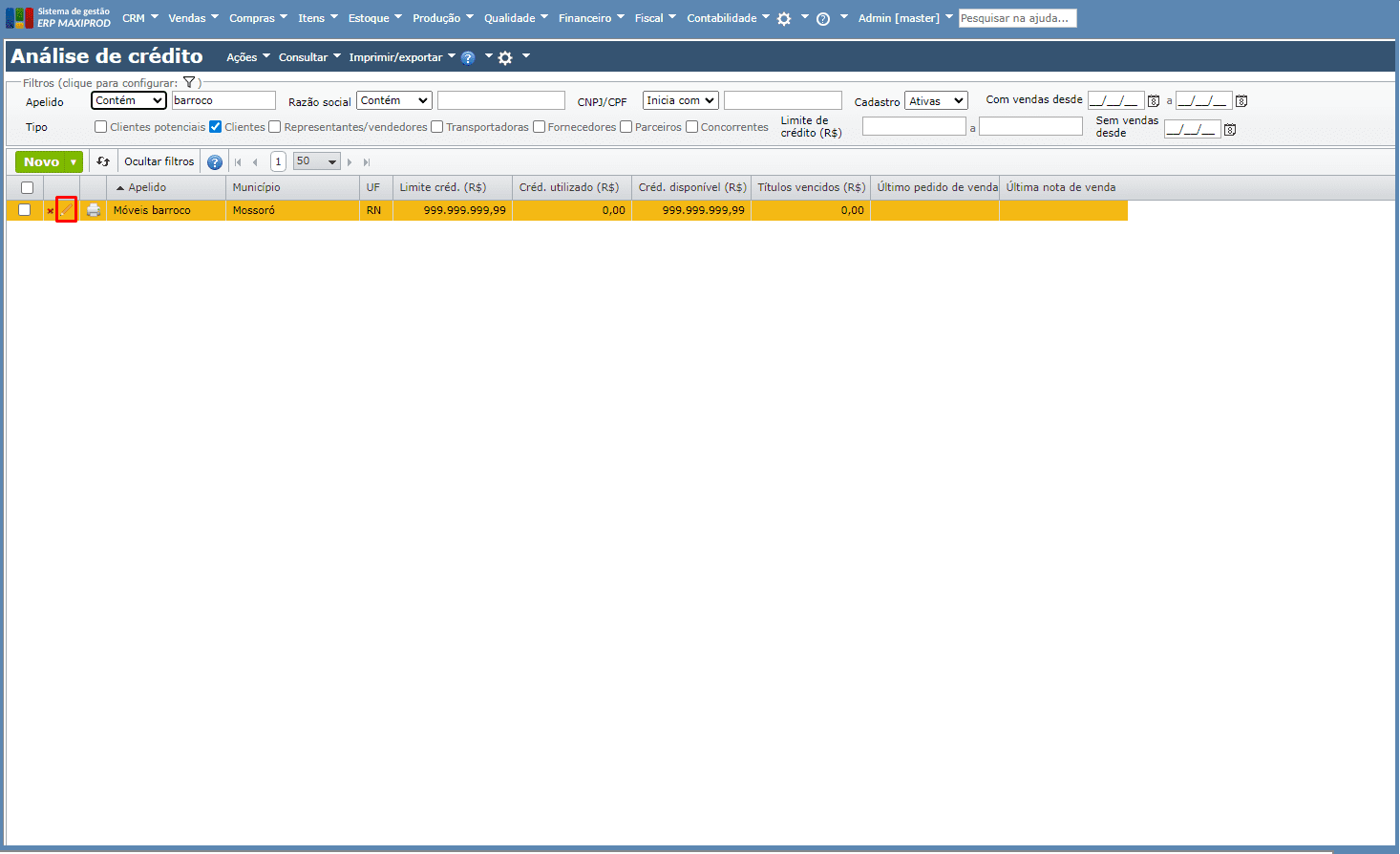Click the filter funnel configure icon

(x=189, y=83)
